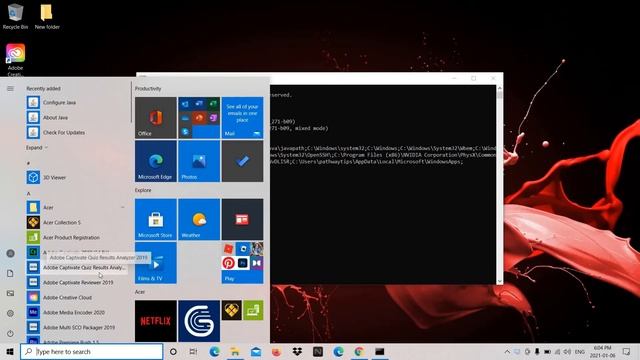Open the To Do checkmark tile
This screenshot has width=640, height=360.
coord(242,161)
